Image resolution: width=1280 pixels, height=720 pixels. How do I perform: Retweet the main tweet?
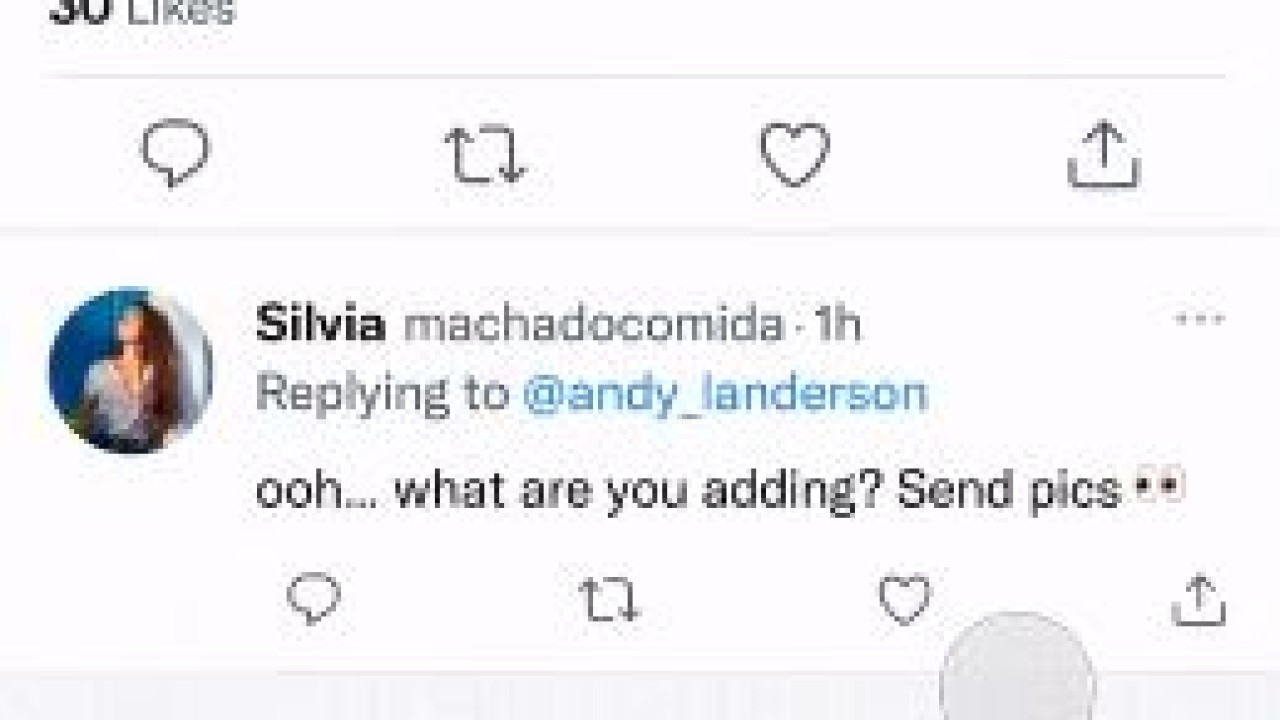click(x=484, y=156)
